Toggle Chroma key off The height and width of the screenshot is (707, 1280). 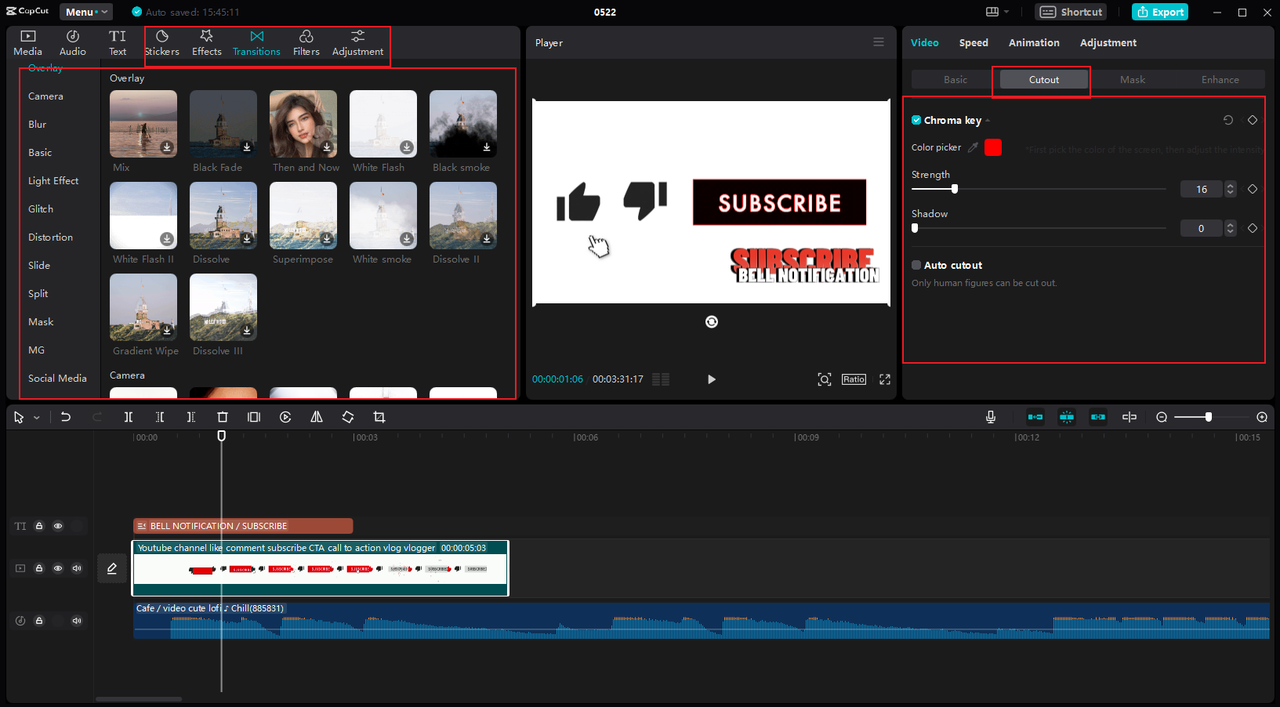(914, 119)
